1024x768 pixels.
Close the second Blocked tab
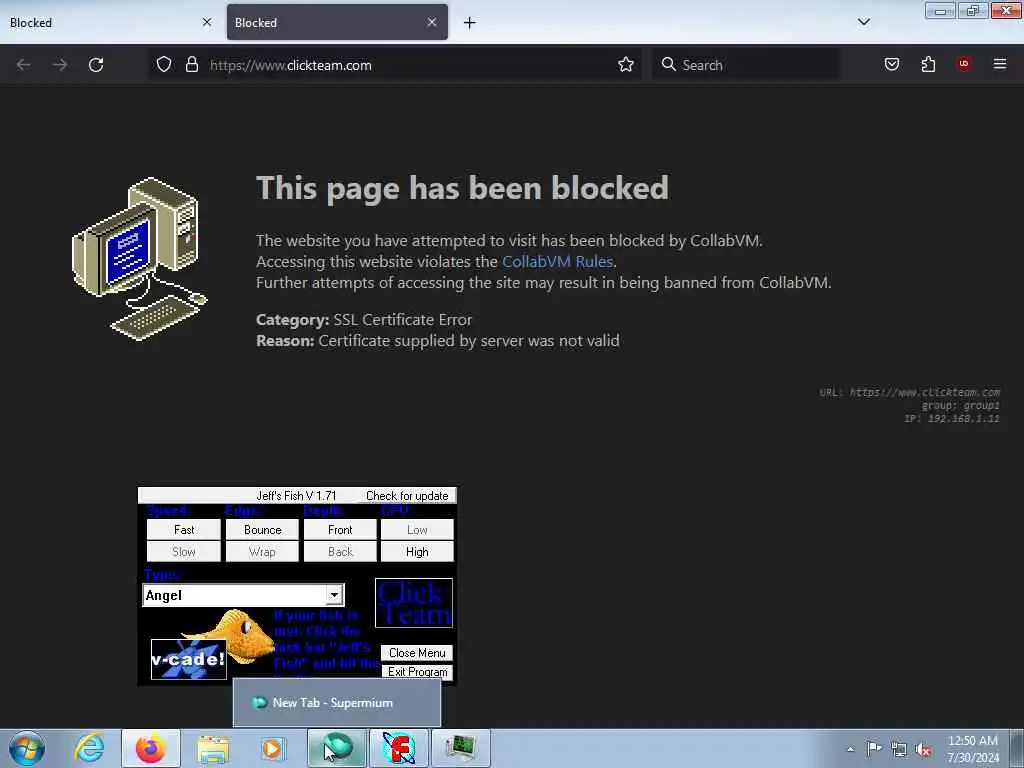point(432,22)
